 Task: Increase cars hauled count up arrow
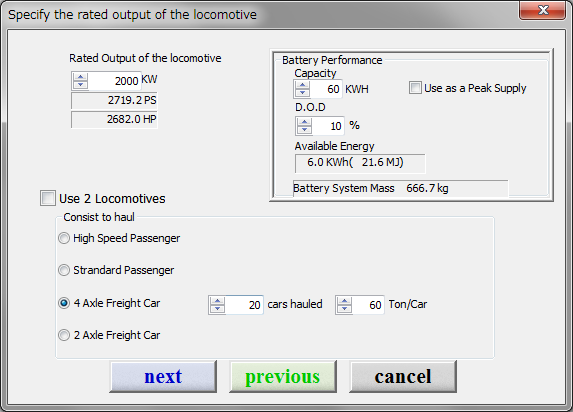coord(217,301)
